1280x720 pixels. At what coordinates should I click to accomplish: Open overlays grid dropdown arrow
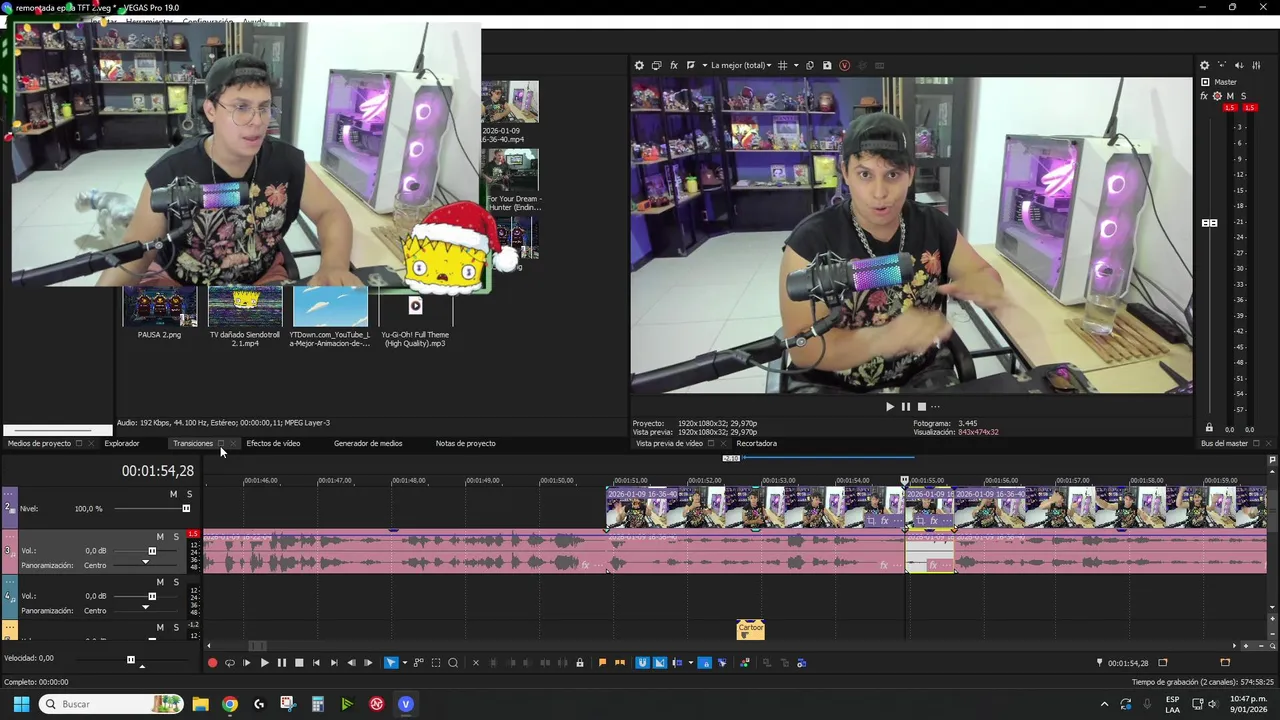tap(796, 65)
